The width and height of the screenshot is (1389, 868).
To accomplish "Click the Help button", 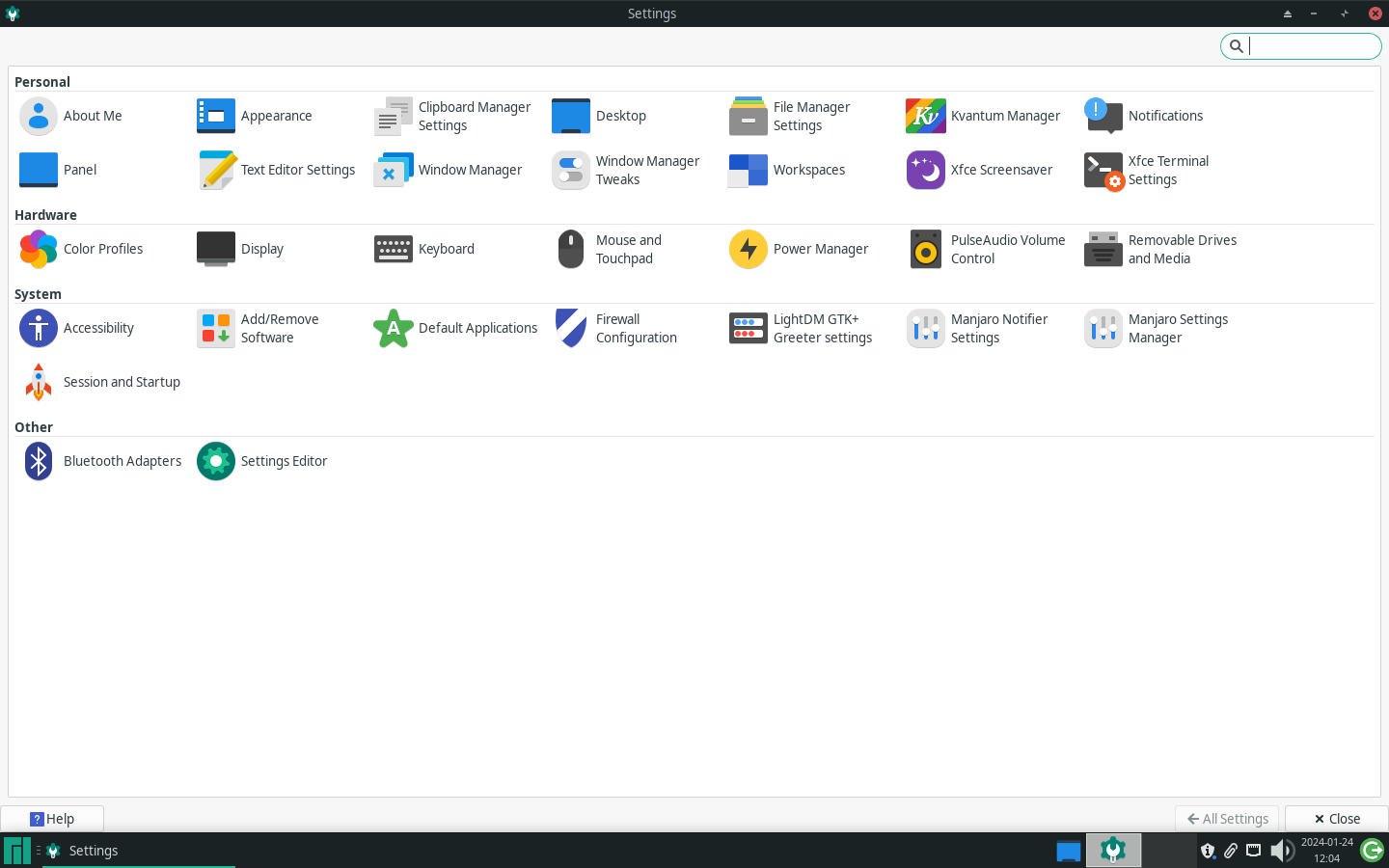I will (x=53, y=819).
